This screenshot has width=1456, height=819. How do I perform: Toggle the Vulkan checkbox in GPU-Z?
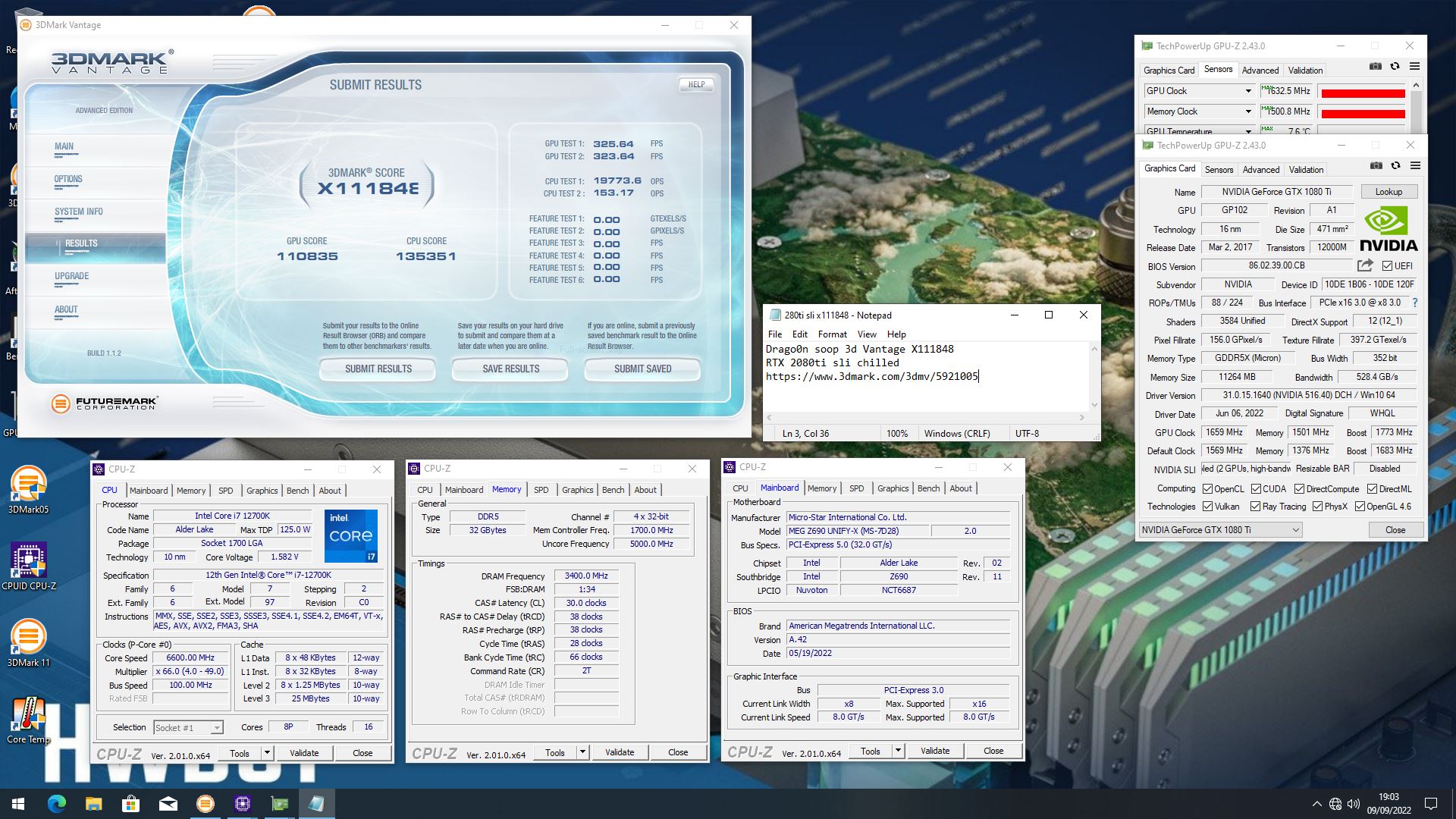click(1207, 507)
